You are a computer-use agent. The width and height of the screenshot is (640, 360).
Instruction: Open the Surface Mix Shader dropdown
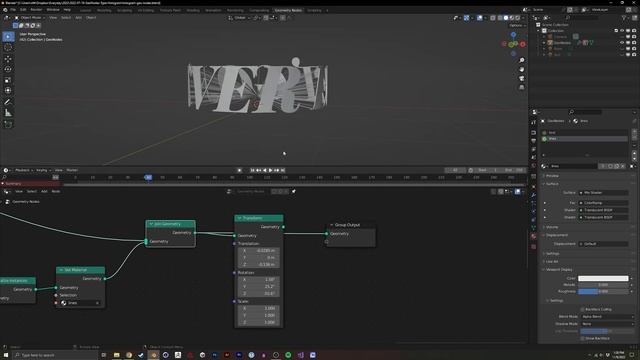pos(603,193)
